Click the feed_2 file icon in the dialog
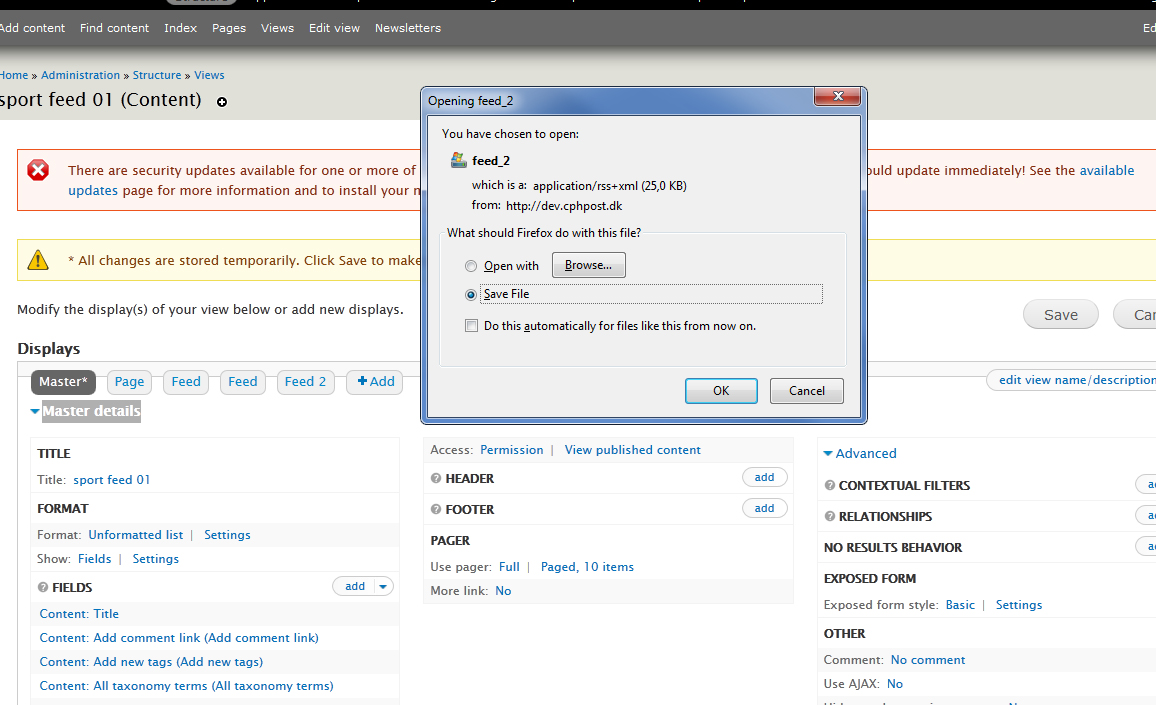1156x705 pixels. [x=459, y=160]
